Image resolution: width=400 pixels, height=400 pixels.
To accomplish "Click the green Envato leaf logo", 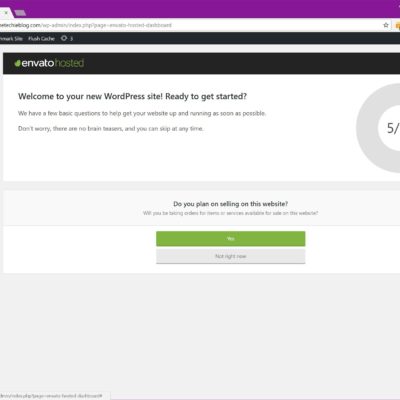I will 18,63.
